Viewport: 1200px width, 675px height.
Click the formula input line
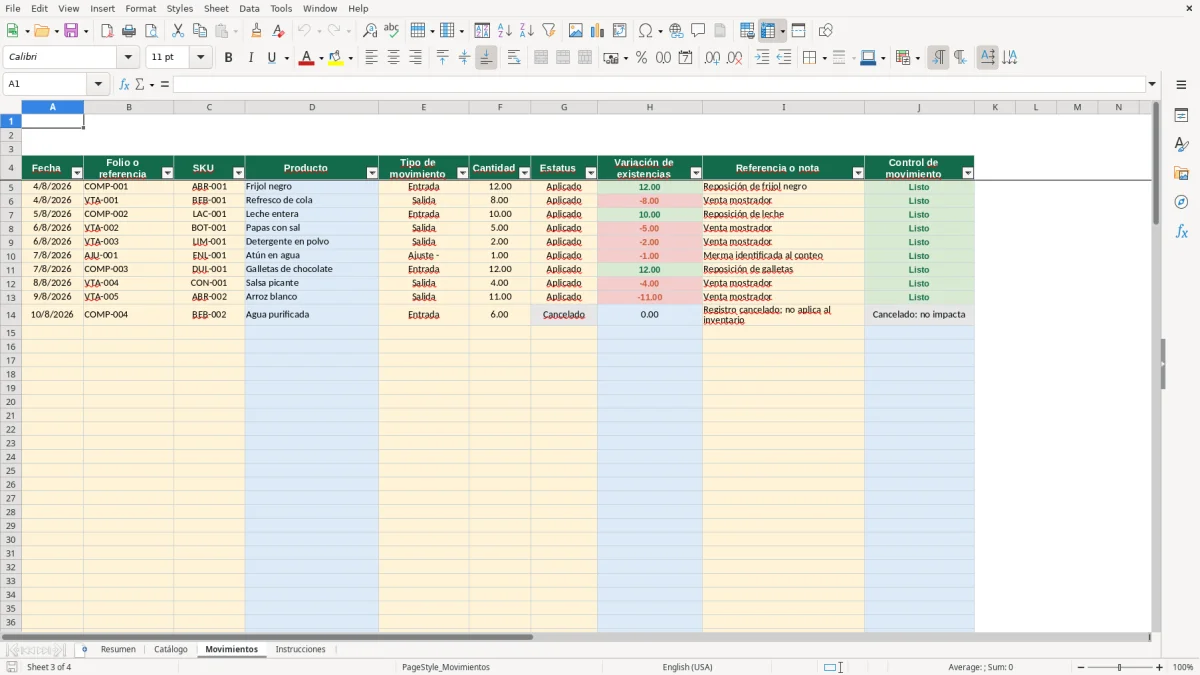point(659,84)
